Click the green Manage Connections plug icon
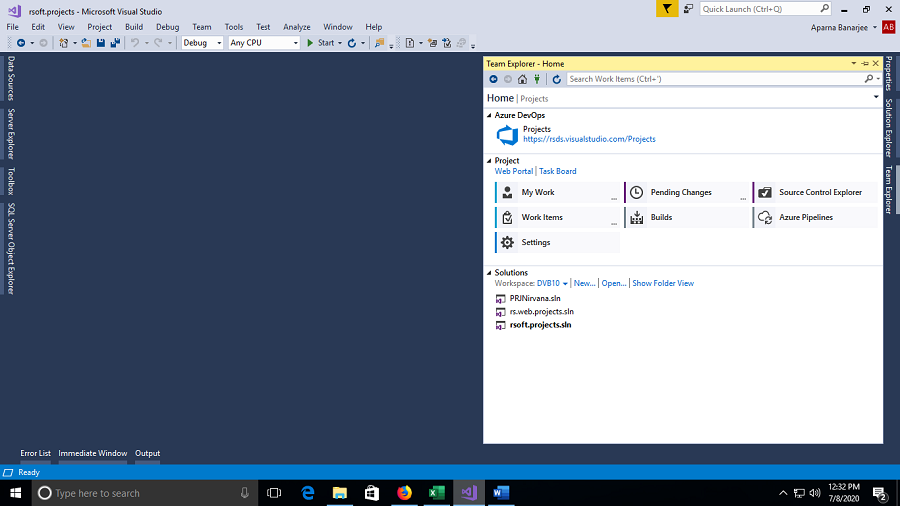Screen dimensions: 900x506 537,79
